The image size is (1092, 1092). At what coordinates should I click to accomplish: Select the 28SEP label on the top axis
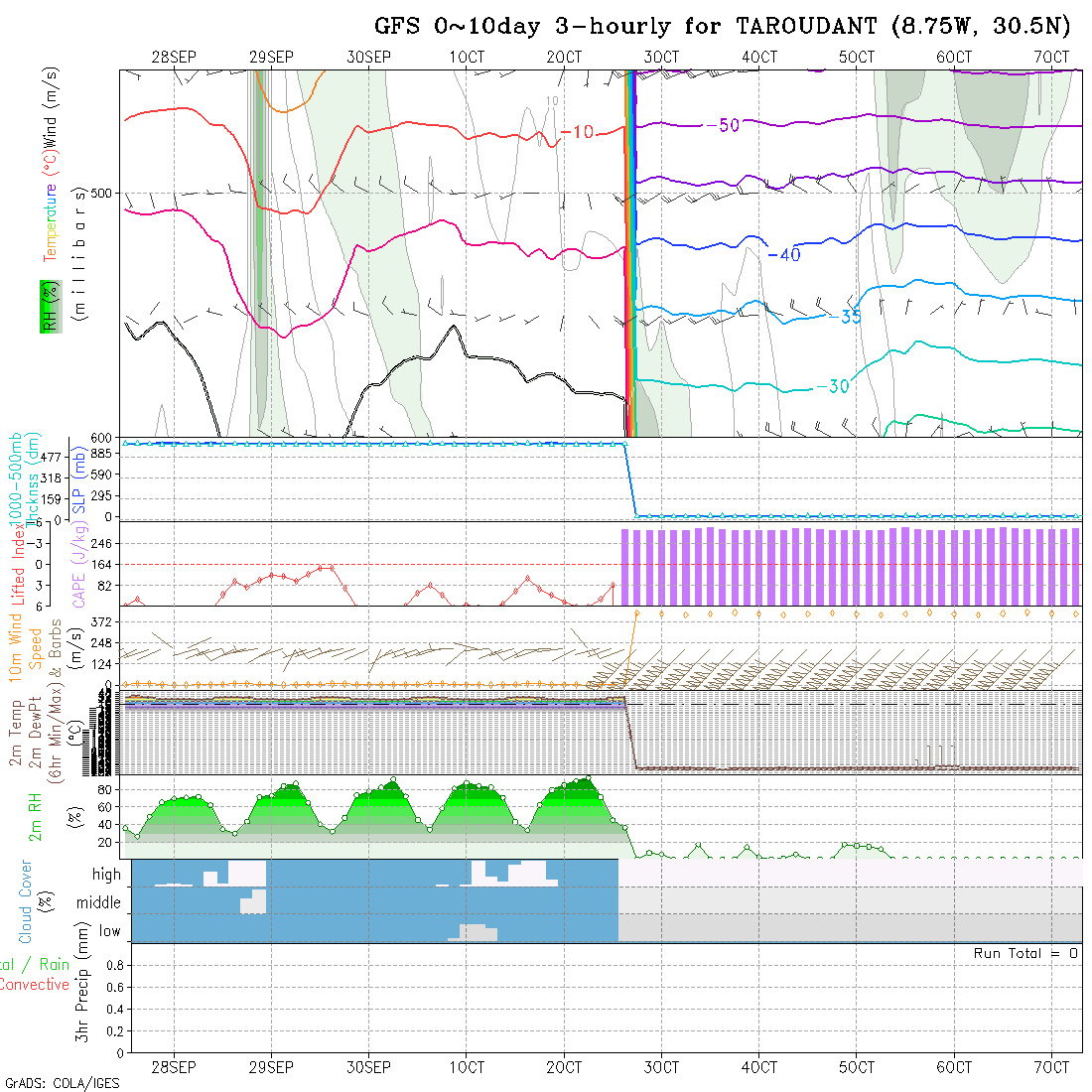[x=174, y=58]
